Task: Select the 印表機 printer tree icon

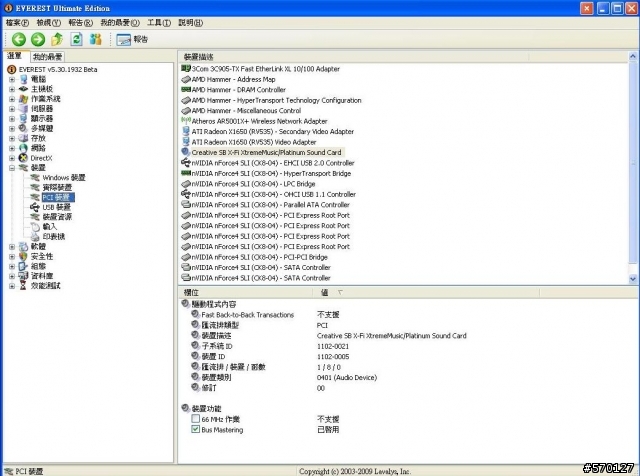Action: pyautogui.click(x=35, y=236)
